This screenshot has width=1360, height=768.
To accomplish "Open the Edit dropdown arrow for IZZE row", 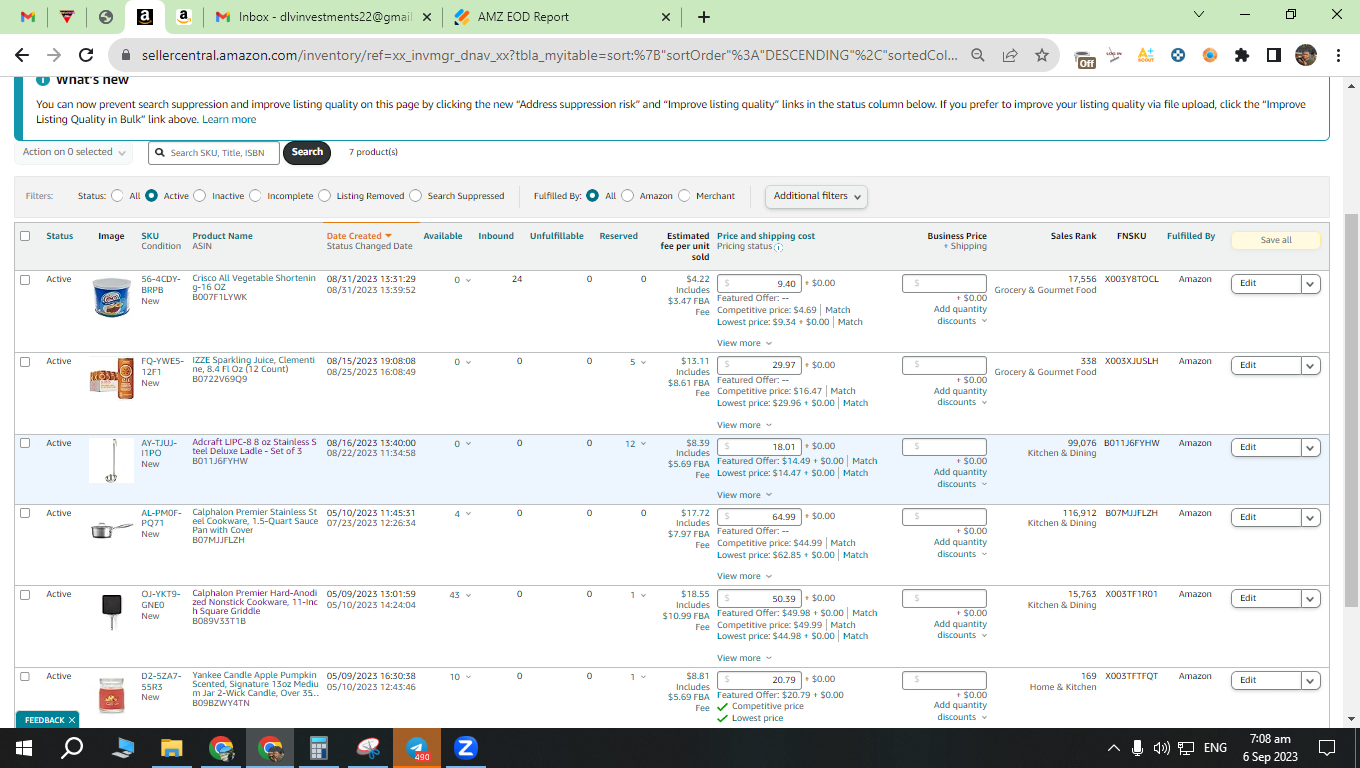I will tap(1311, 366).
